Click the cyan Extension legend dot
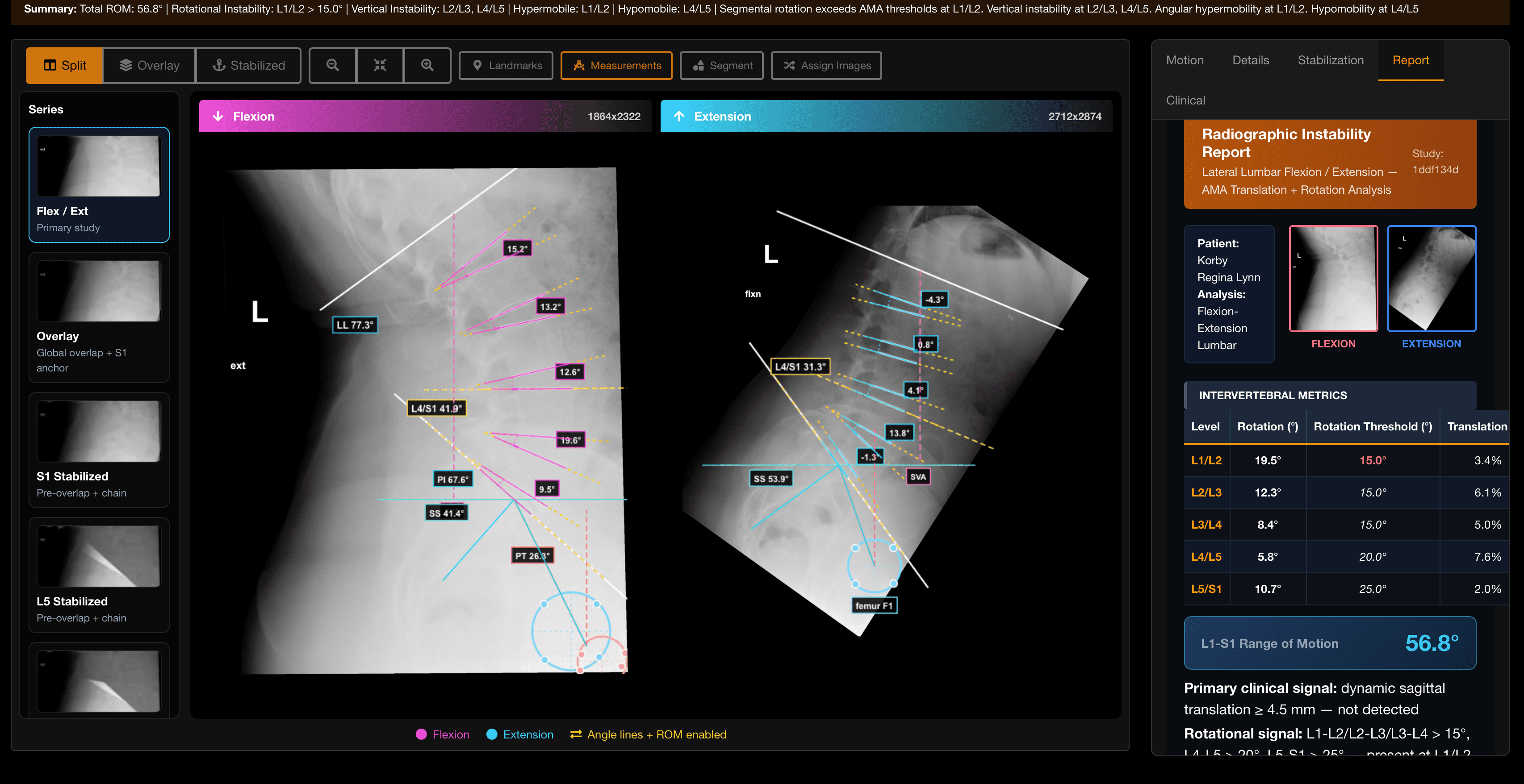The height and width of the screenshot is (784, 1524). [492, 734]
